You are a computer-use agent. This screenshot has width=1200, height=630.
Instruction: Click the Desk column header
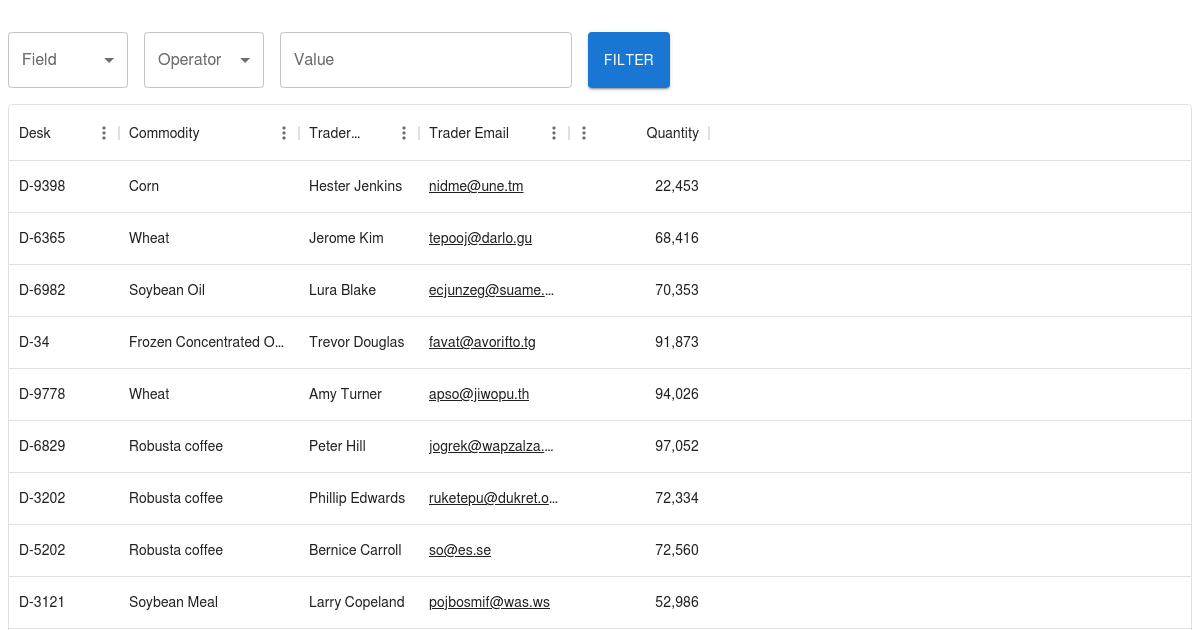[35, 133]
